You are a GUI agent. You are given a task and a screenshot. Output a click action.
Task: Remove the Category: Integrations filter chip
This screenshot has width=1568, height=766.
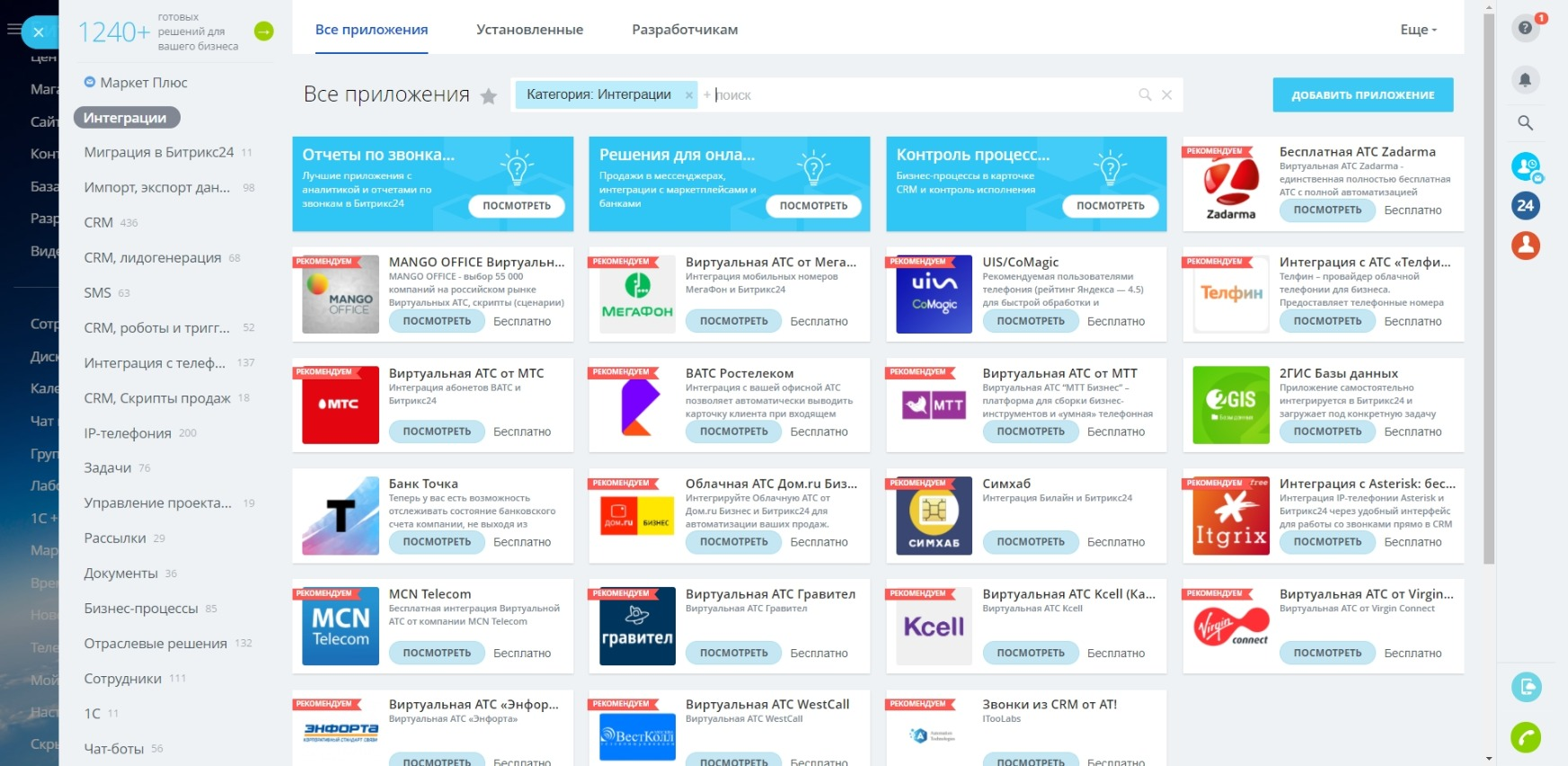[689, 95]
